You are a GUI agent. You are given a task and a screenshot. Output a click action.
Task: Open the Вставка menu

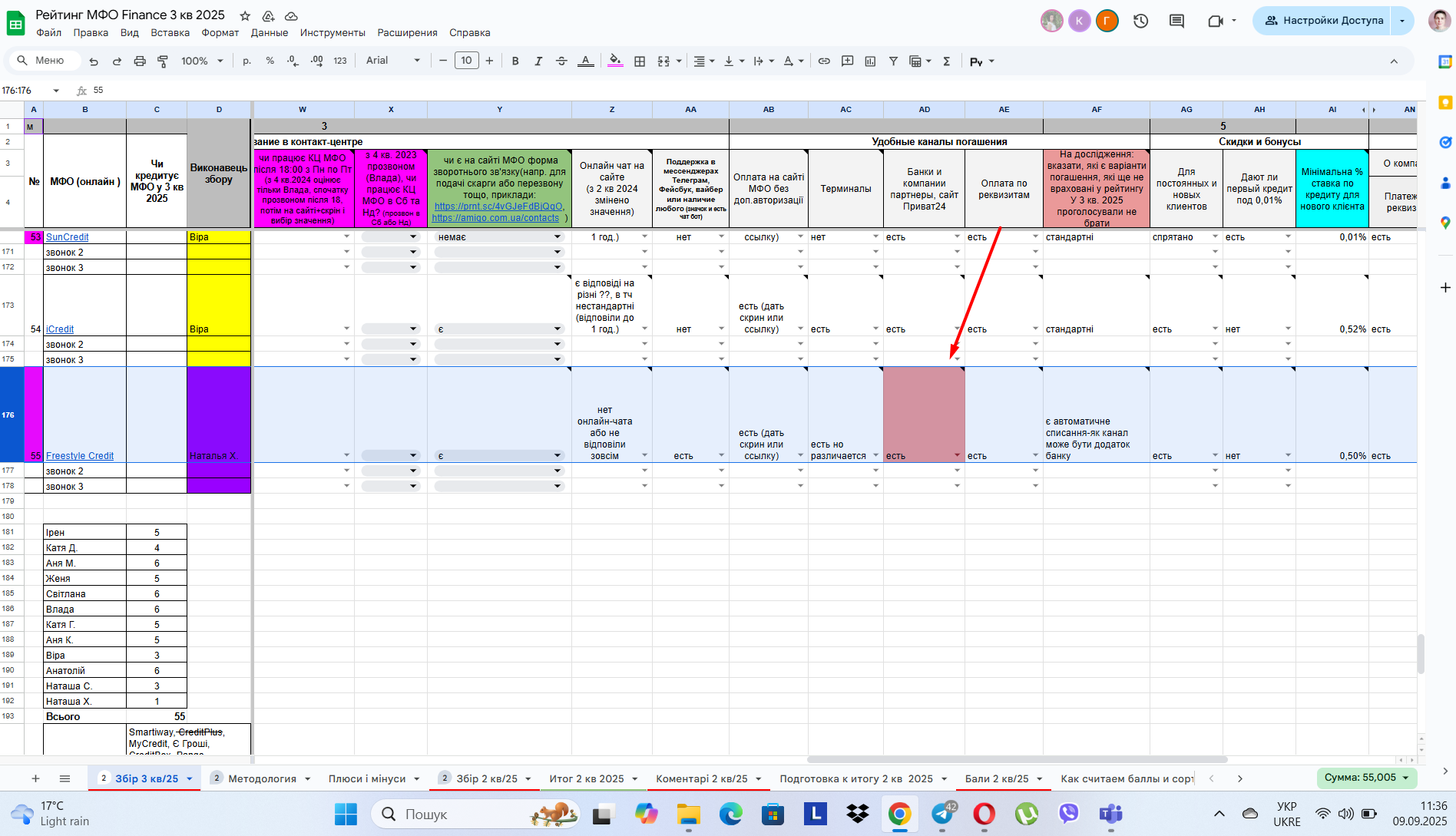[x=170, y=33]
